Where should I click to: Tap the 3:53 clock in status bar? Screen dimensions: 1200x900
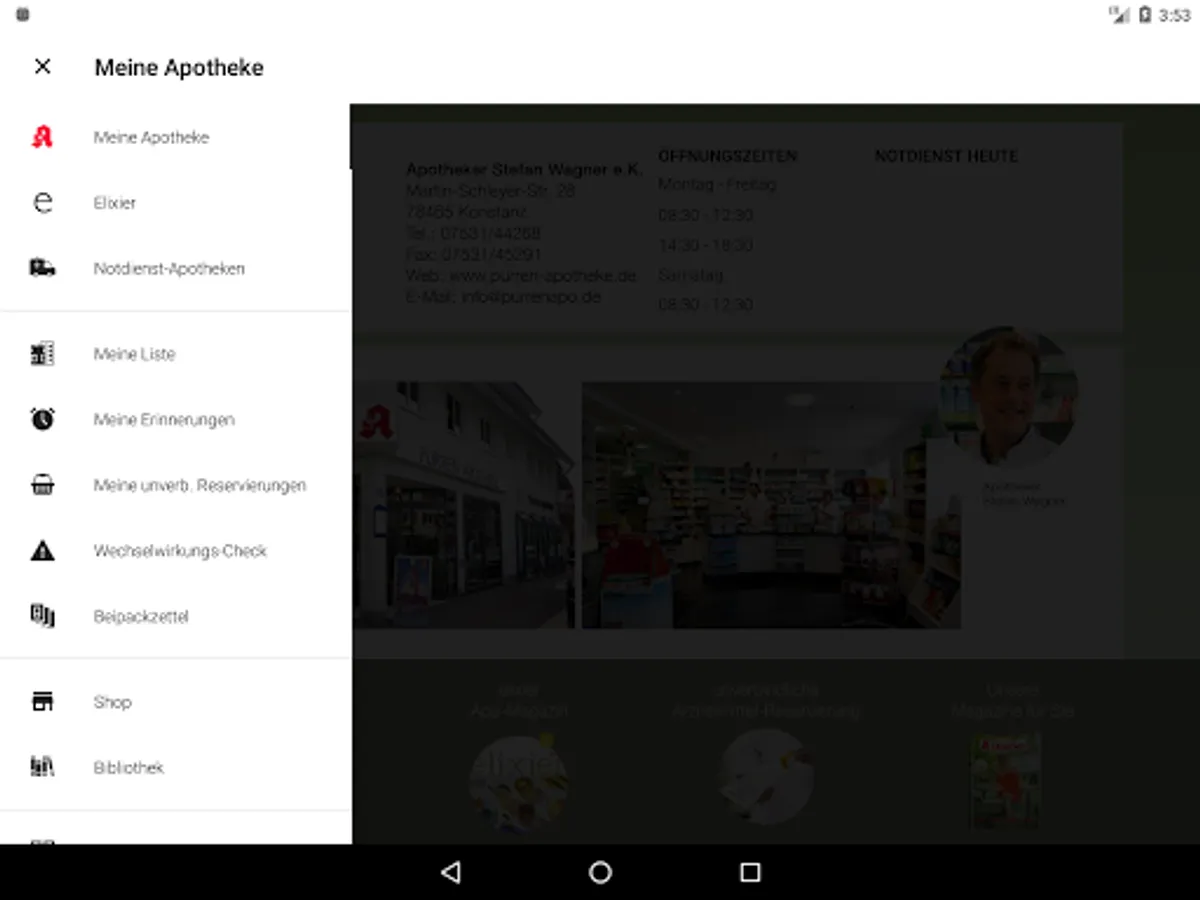tap(1174, 15)
